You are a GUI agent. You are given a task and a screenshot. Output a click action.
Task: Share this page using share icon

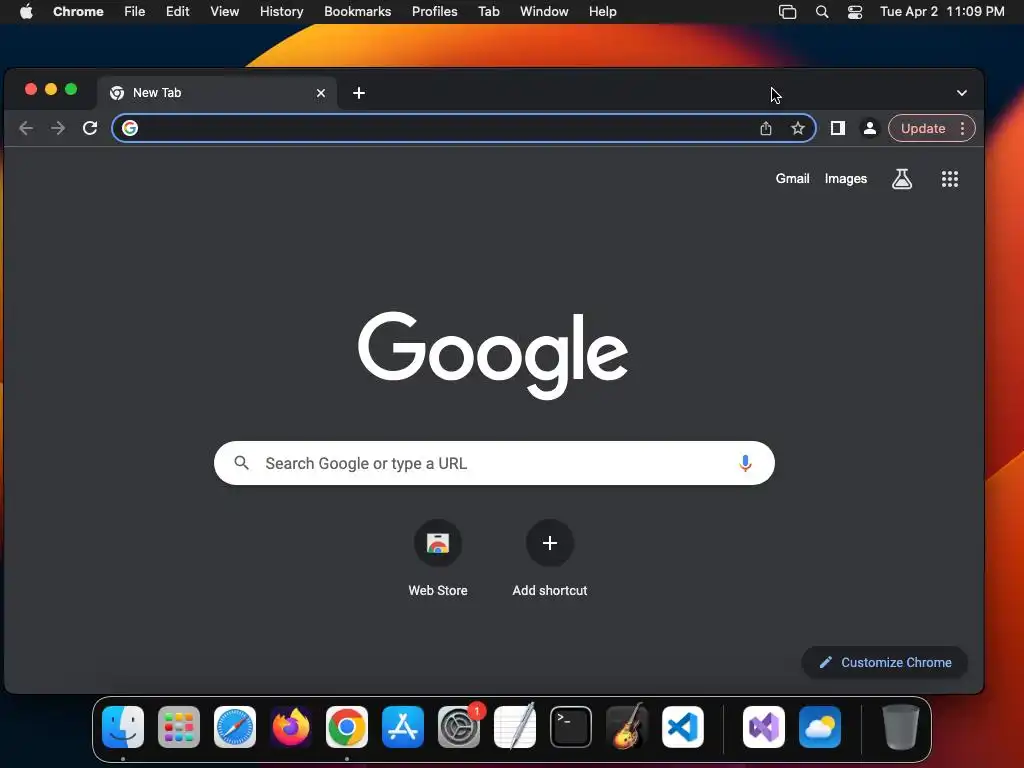(766, 128)
